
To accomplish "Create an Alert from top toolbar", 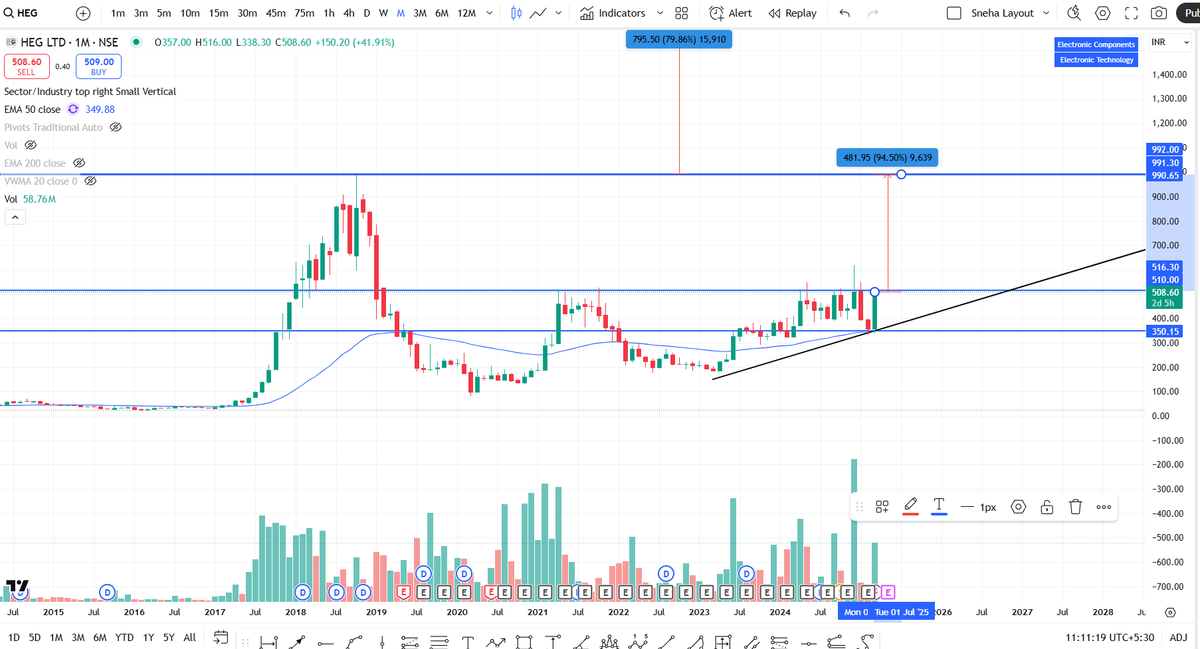I will [731, 13].
